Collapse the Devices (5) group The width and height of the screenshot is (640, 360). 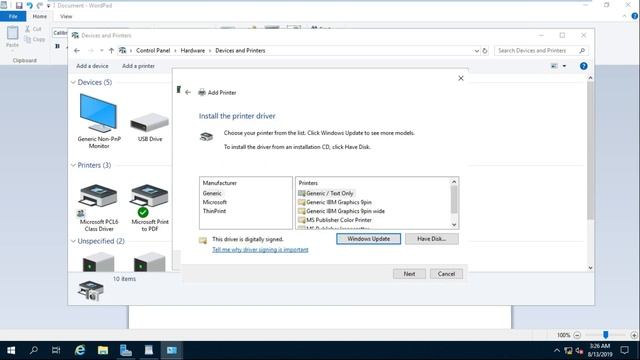click(x=73, y=82)
